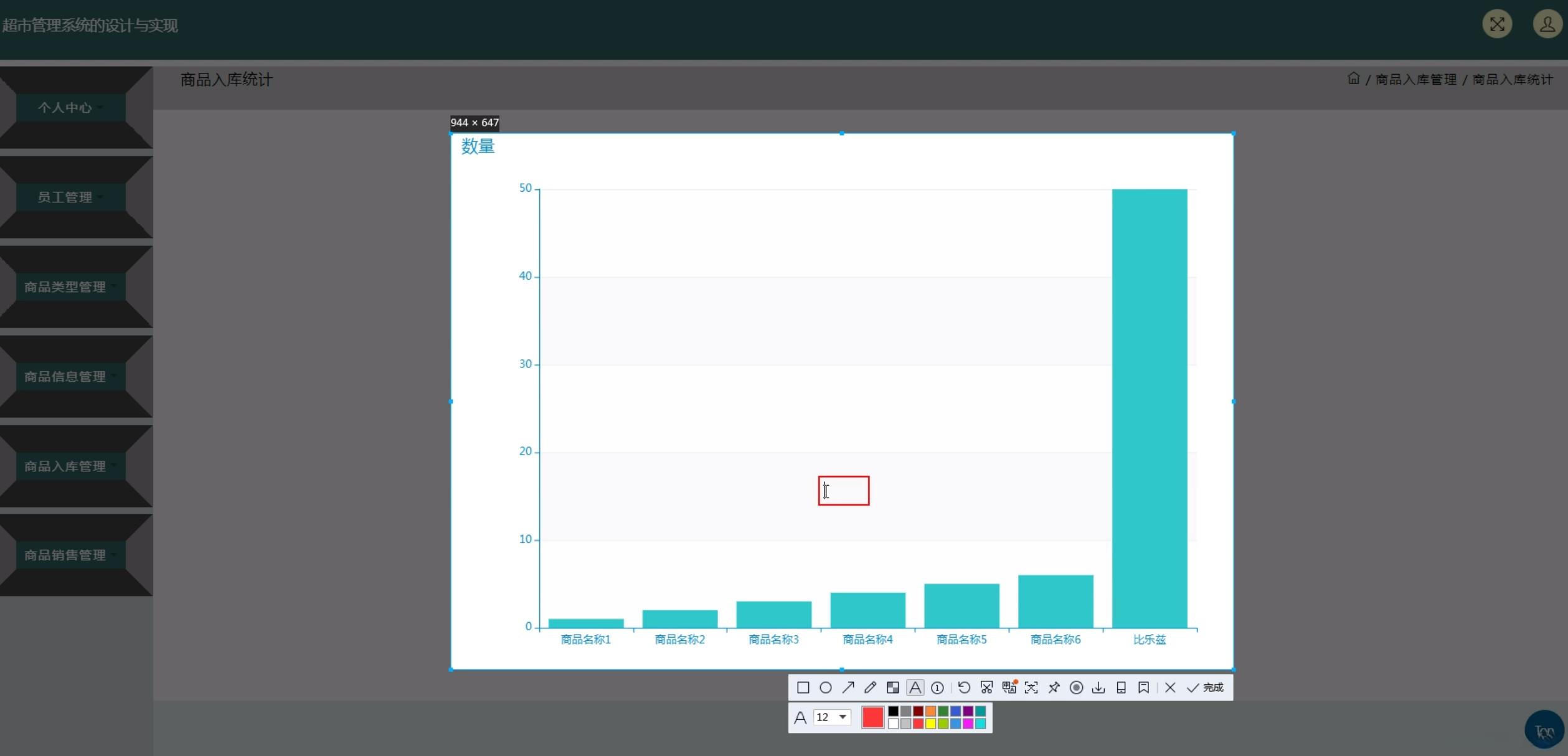
Task: Activate the mosaic blur tool
Action: pos(892,687)
